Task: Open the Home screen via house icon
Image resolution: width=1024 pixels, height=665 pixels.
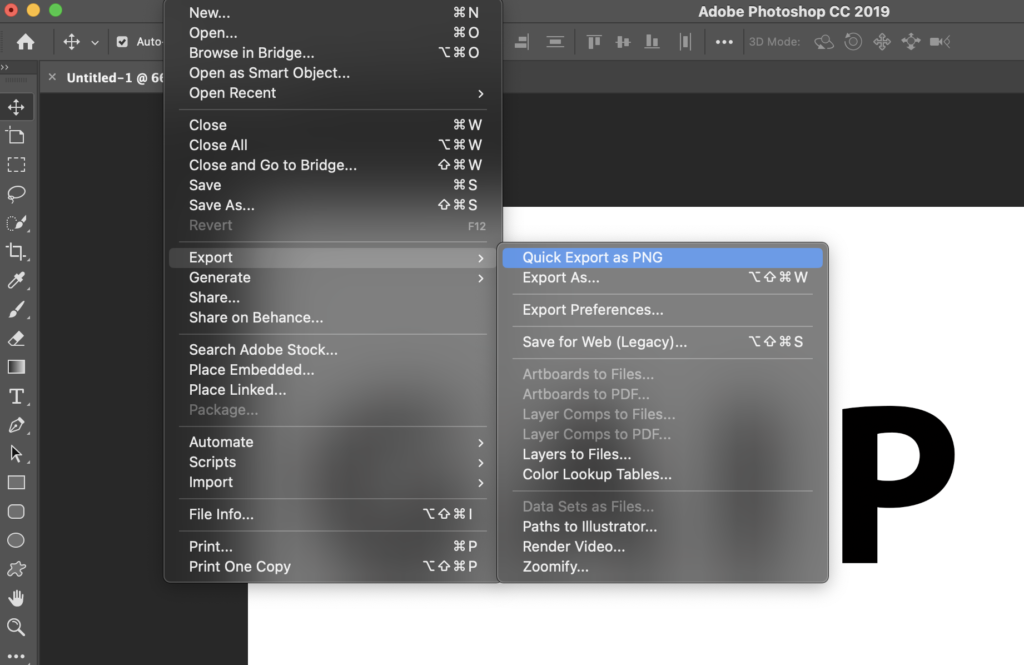Action: click(x=25, y=42)
